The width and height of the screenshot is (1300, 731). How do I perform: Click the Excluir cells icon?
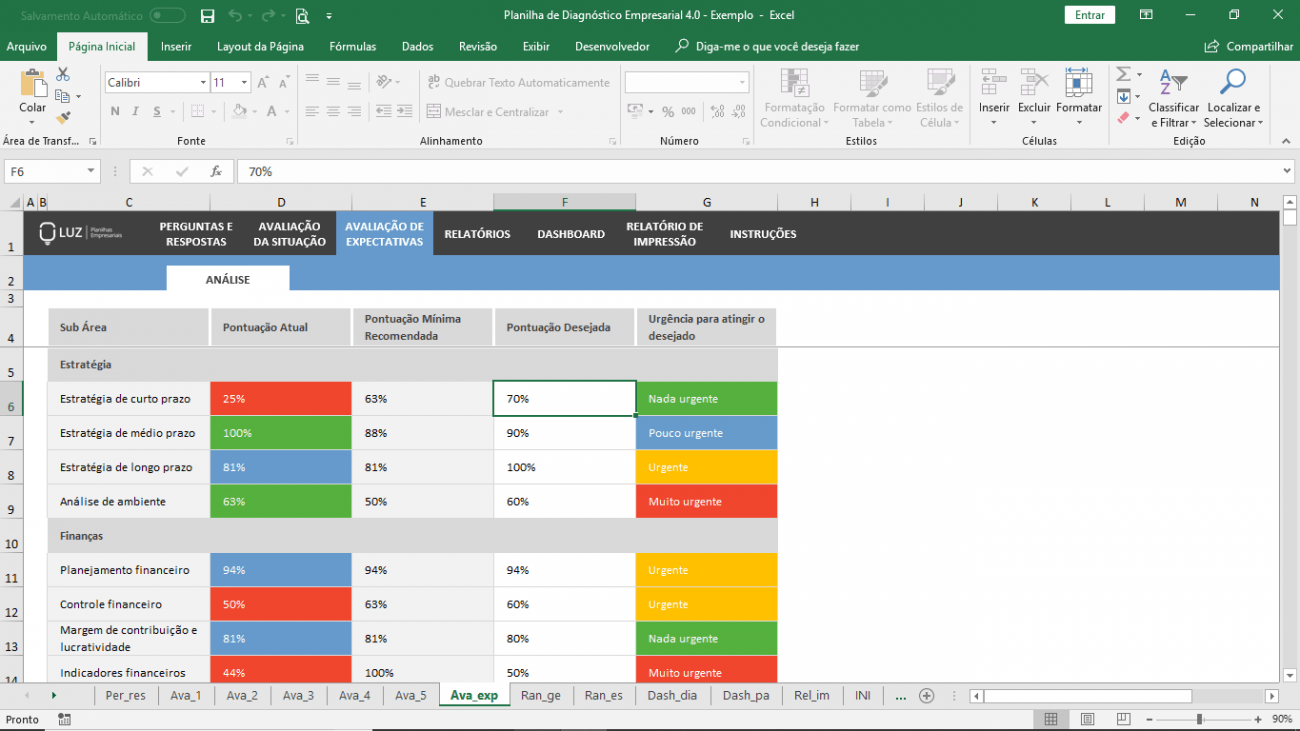click(x=1034, y=82)
